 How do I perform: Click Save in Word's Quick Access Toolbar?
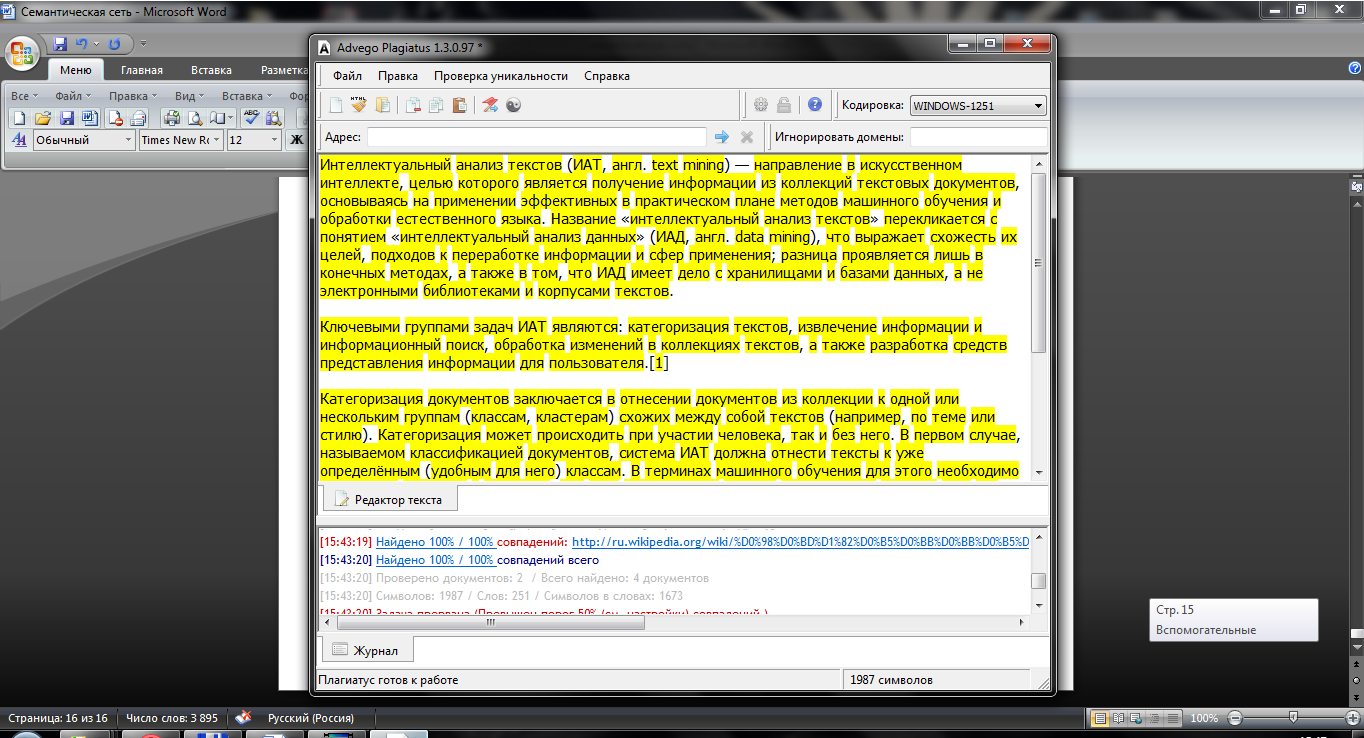pyautogui.click(x=60, y=44)
